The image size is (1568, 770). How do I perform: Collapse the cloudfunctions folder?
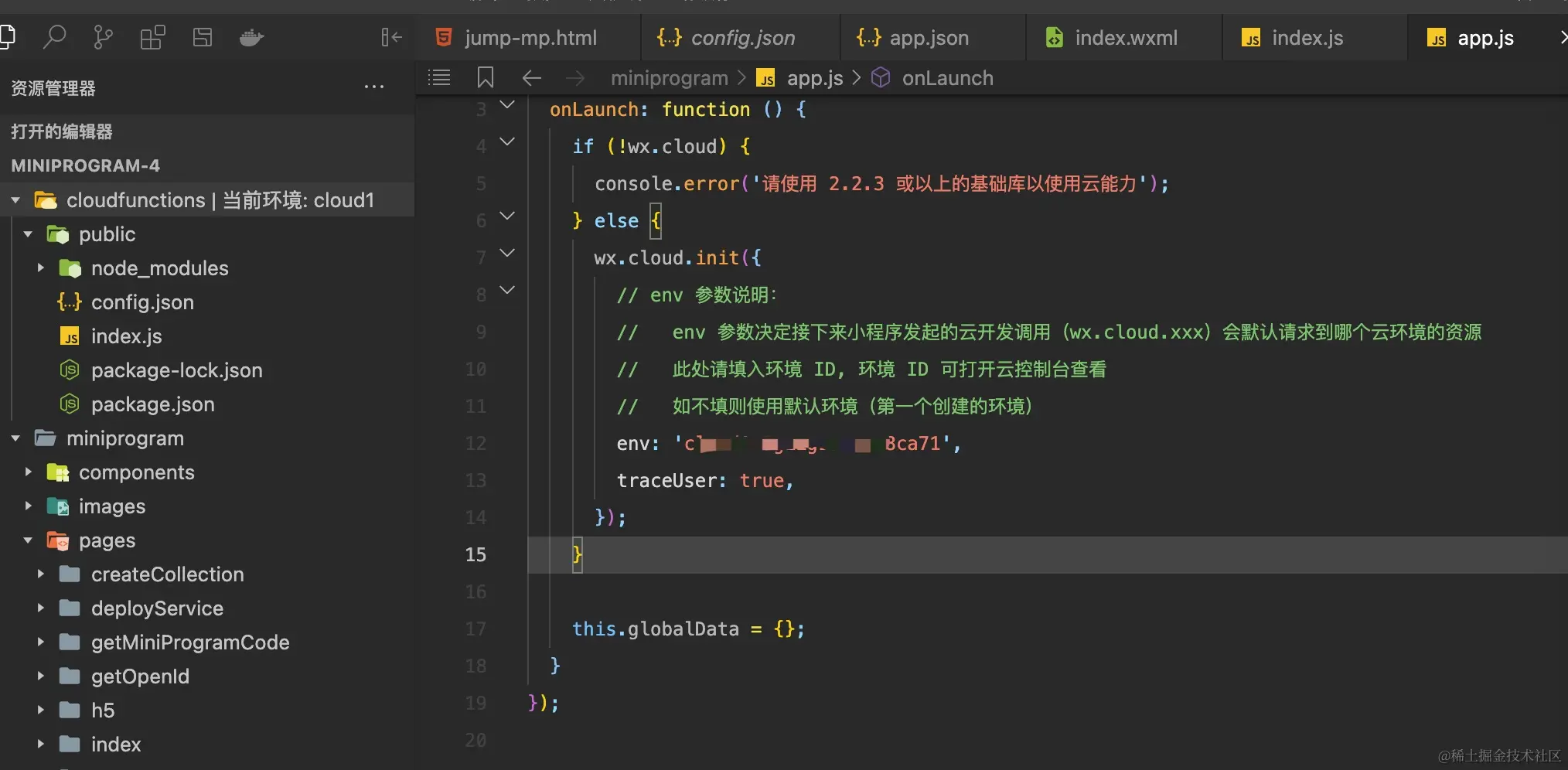point(15,200)
